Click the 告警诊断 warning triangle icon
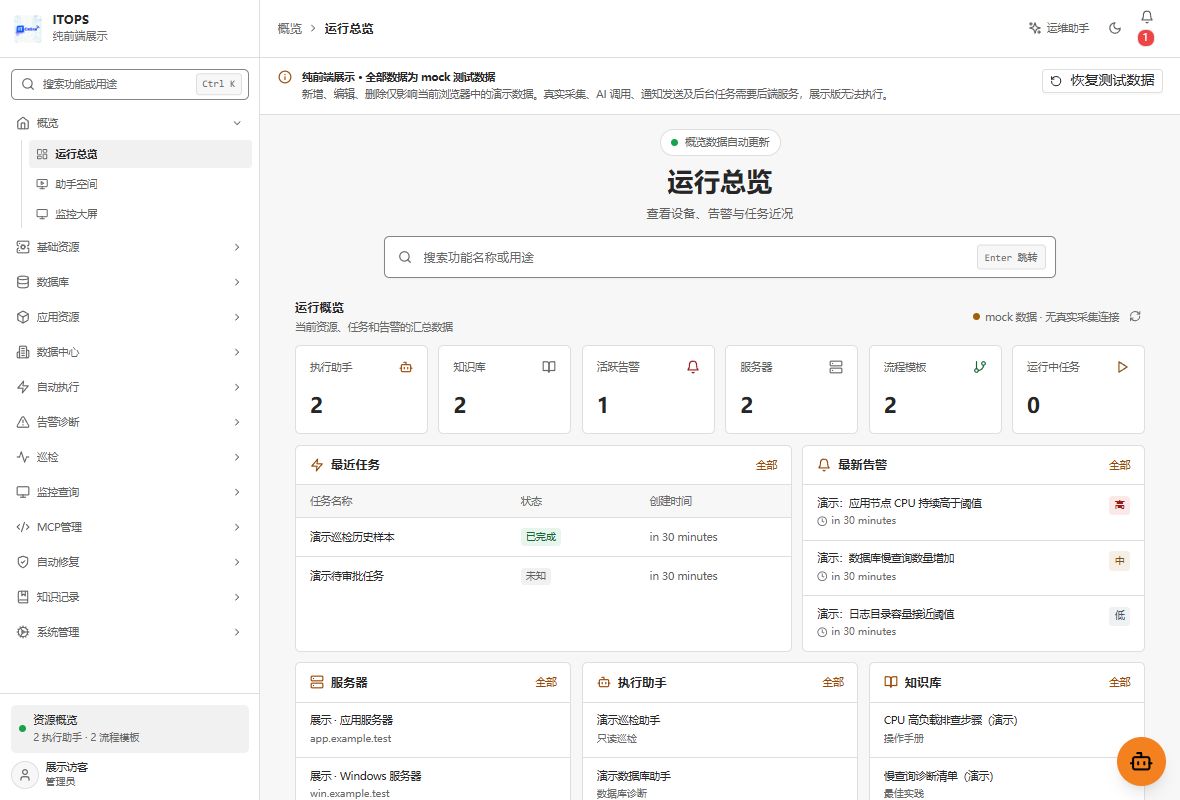The image size is (1180, 800). (x=23, y=422)
